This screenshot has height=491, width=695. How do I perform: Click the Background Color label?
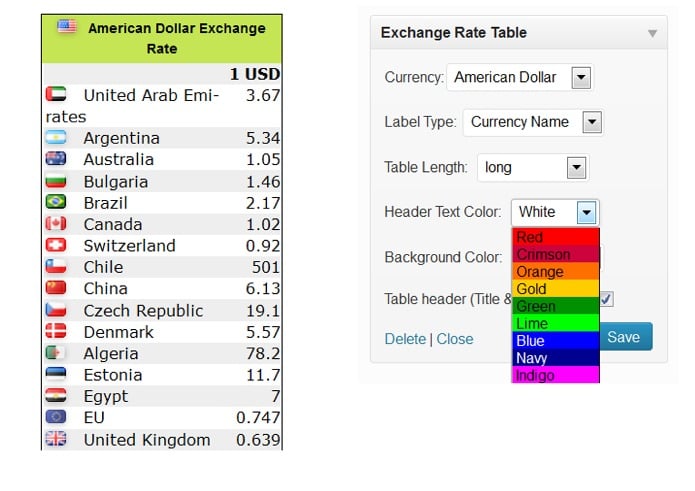[x=443, y=257]
